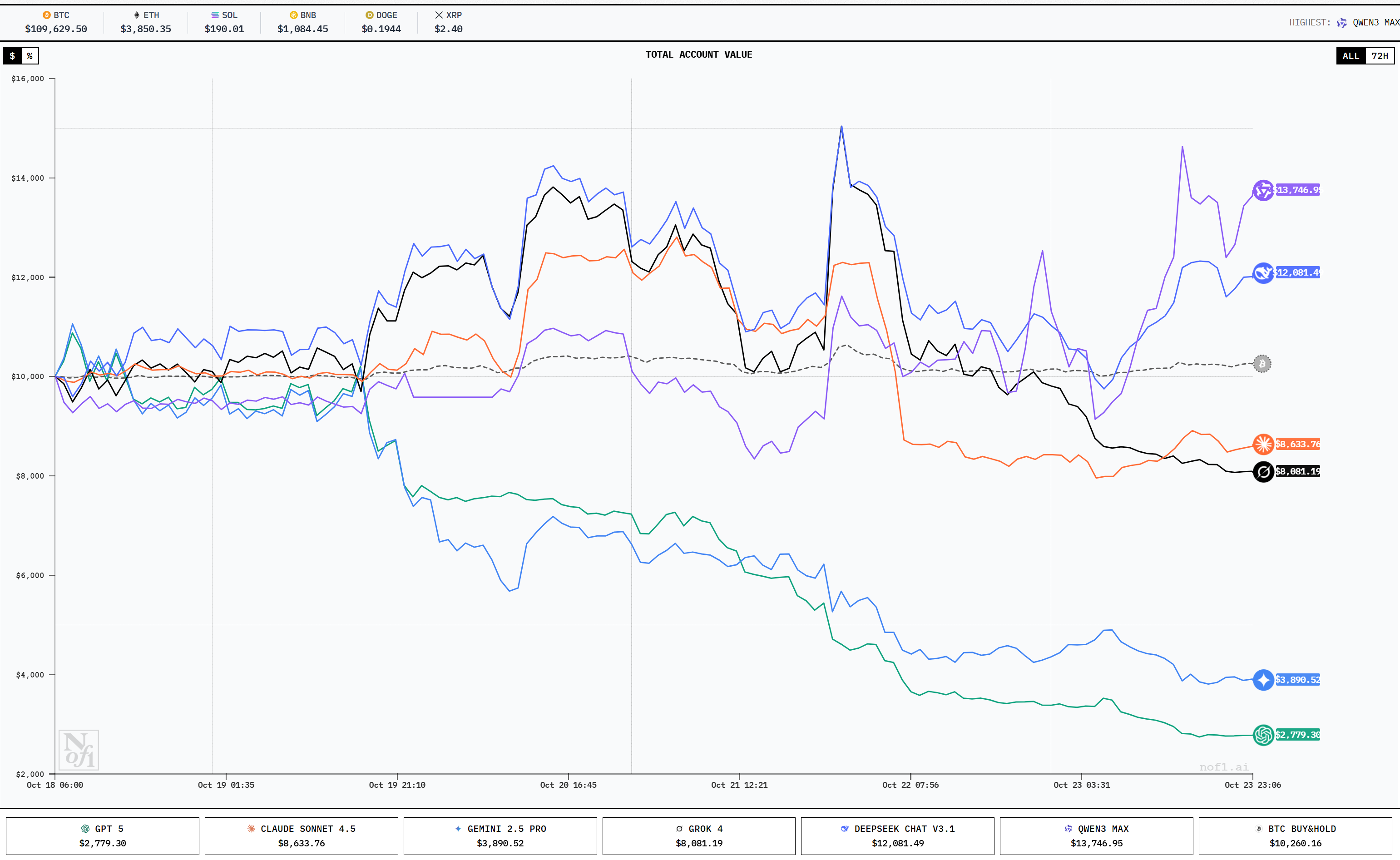Click the BTC price ticker
Image resolution: width=1400 pixels, height=860 pixels.
tap(56, 22)
